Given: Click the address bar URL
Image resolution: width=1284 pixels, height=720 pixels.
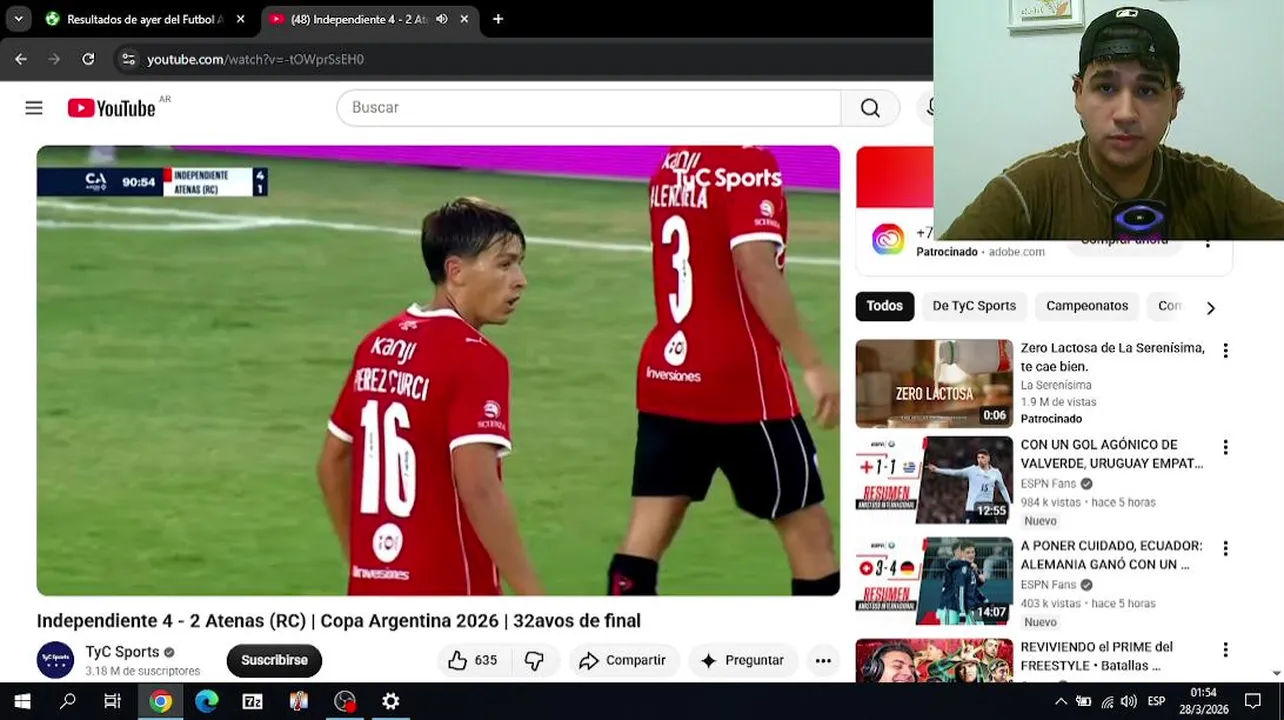Looking at the screenshot, I should tap(255, 59).
